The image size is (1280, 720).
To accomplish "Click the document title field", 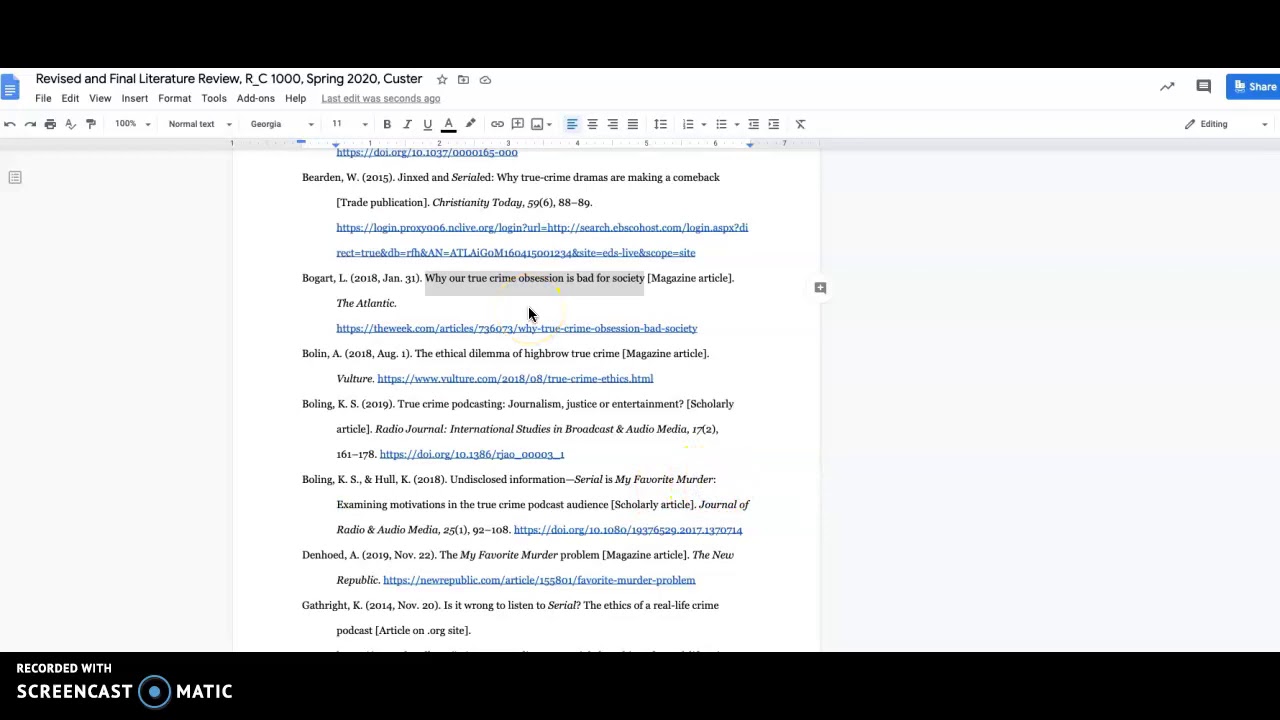I will tap(229, 79).
